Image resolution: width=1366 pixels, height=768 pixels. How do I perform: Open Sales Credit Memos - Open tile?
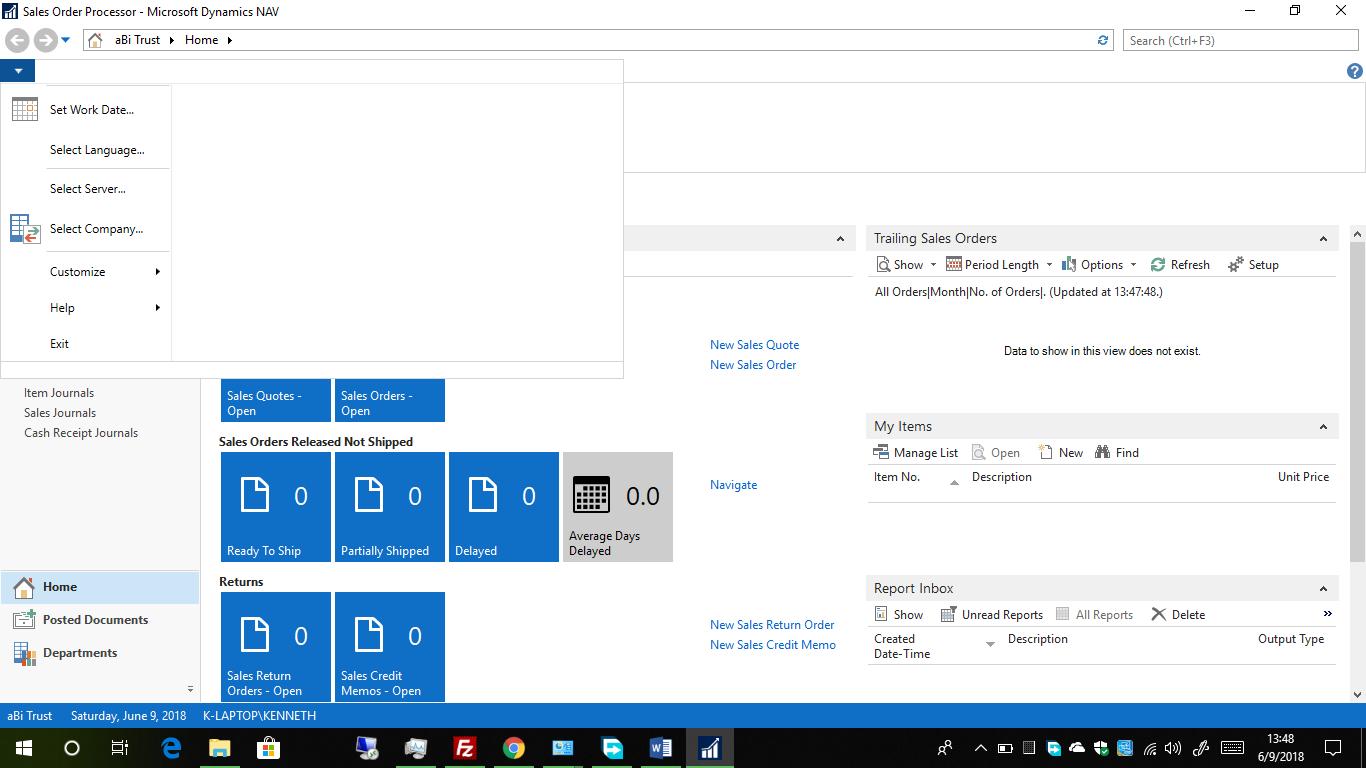click(x=390, y=647)
